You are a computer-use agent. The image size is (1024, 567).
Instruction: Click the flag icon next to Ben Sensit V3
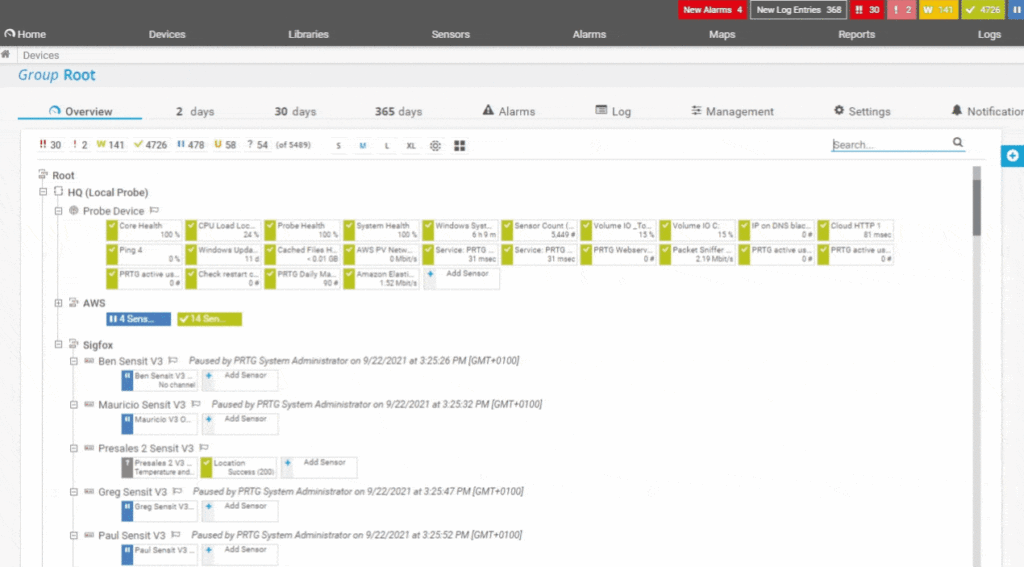pyautogui.click(x=173, y=360)
